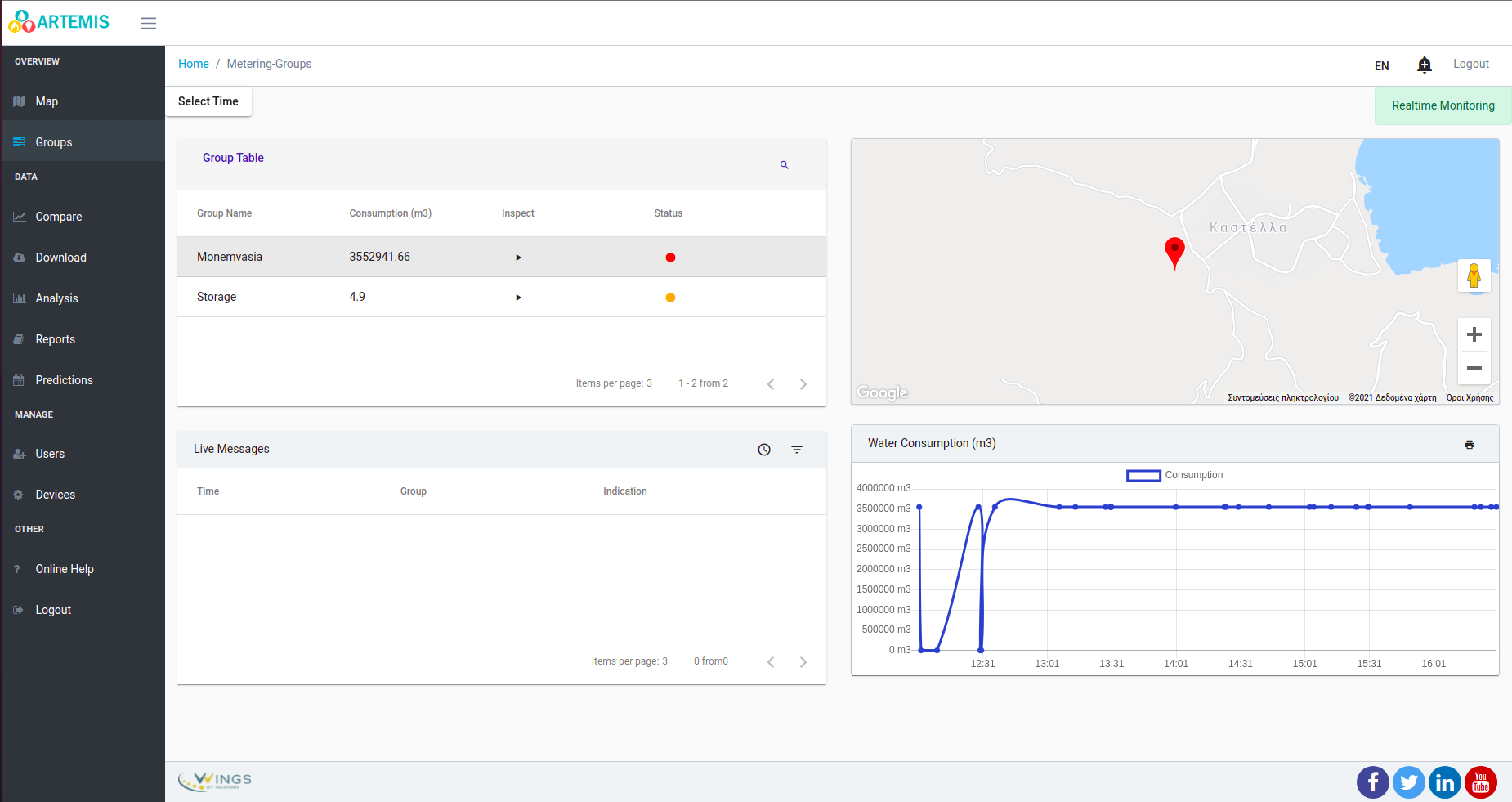Zoom out on the map

click(x=1474, y=368)
